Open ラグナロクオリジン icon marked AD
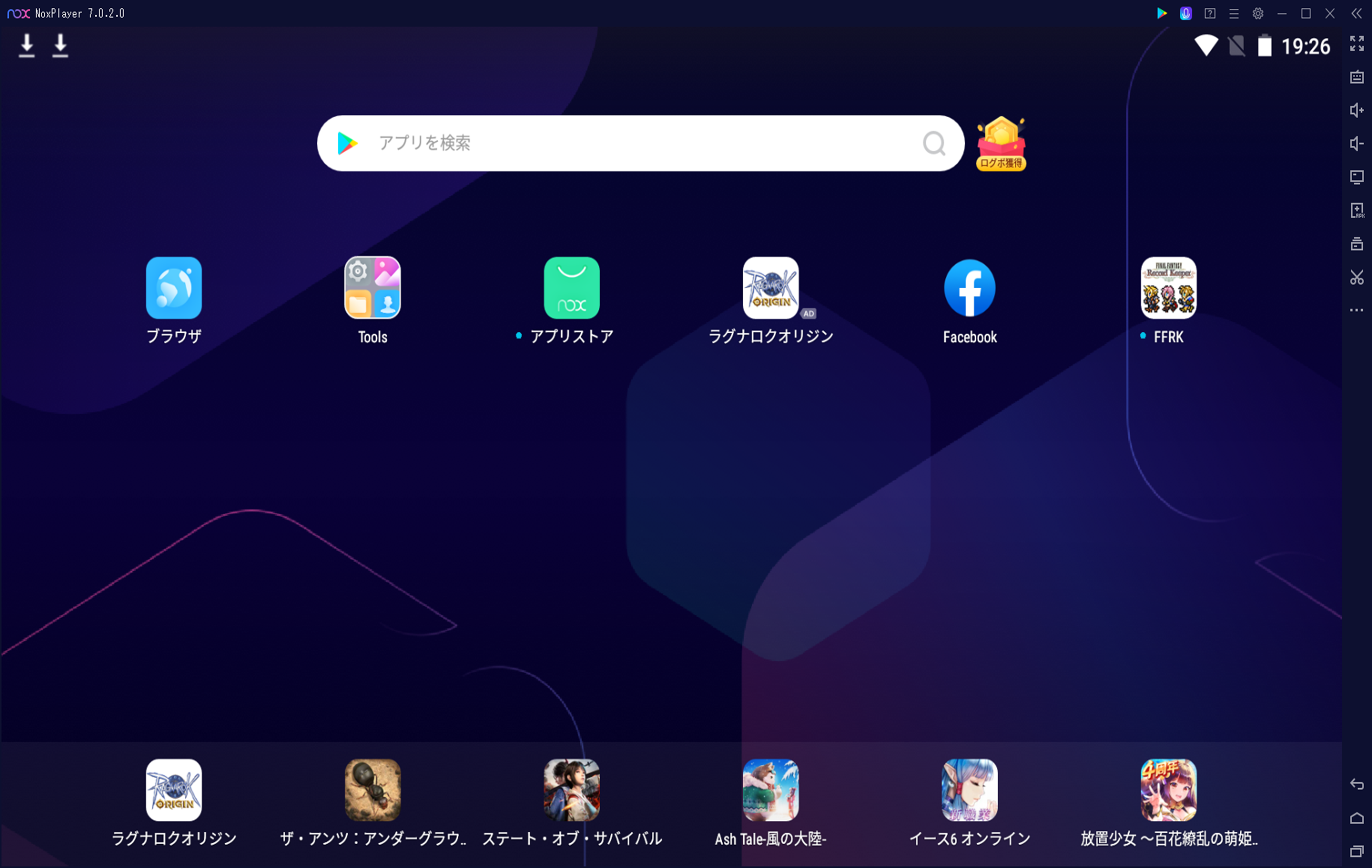The width and height of the screenshot is (1372, 868). pos(771,288)
